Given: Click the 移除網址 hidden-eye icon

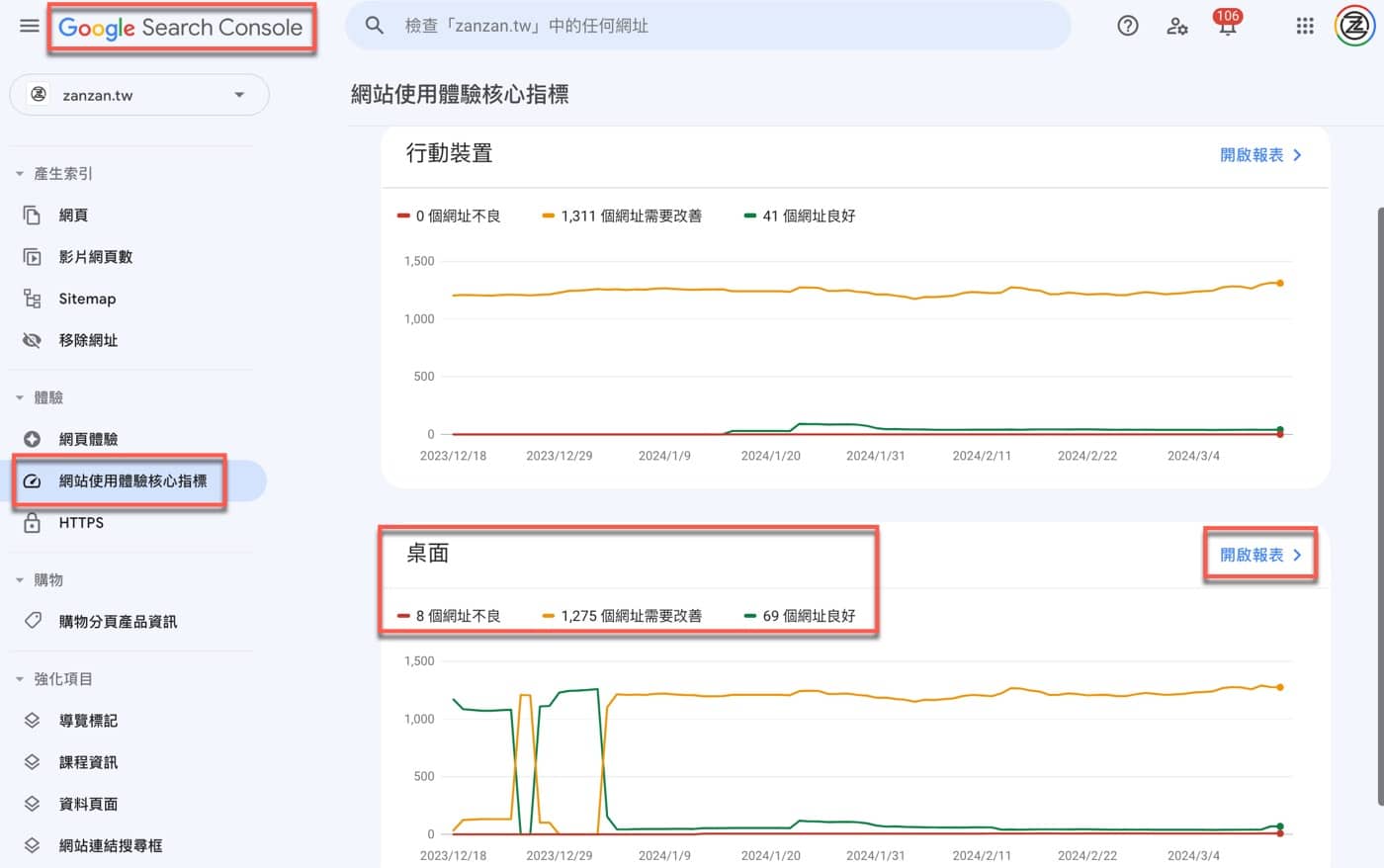Looking at the screenshot, I should [32, 340].
